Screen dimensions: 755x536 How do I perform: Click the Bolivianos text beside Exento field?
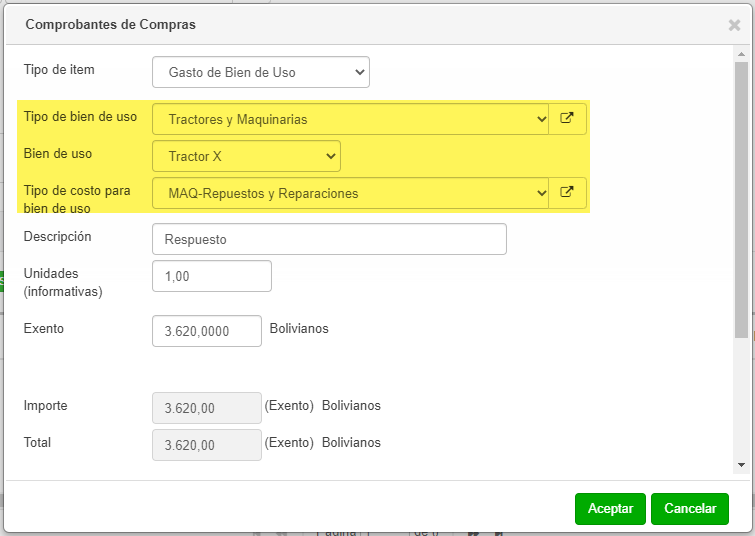click(299, 328)
